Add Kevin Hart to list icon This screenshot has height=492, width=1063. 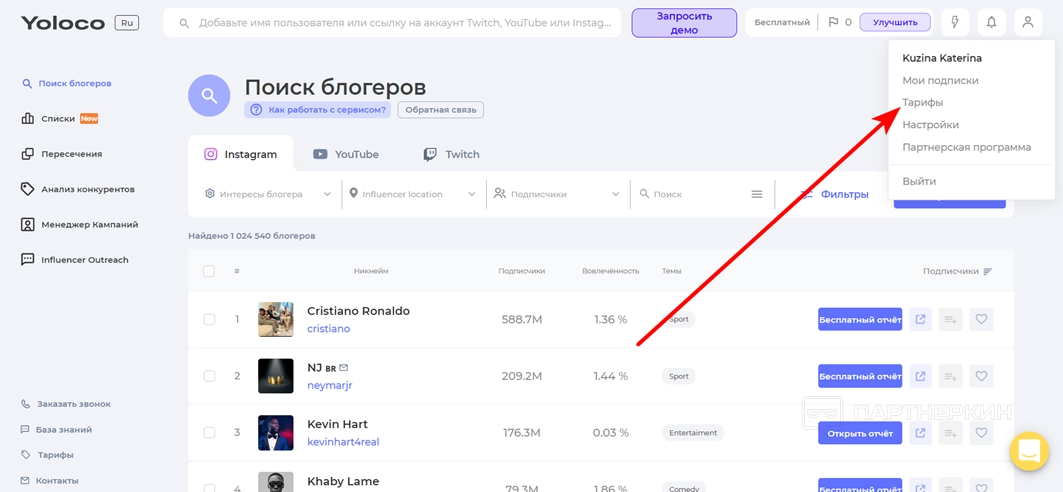(950, 433)
